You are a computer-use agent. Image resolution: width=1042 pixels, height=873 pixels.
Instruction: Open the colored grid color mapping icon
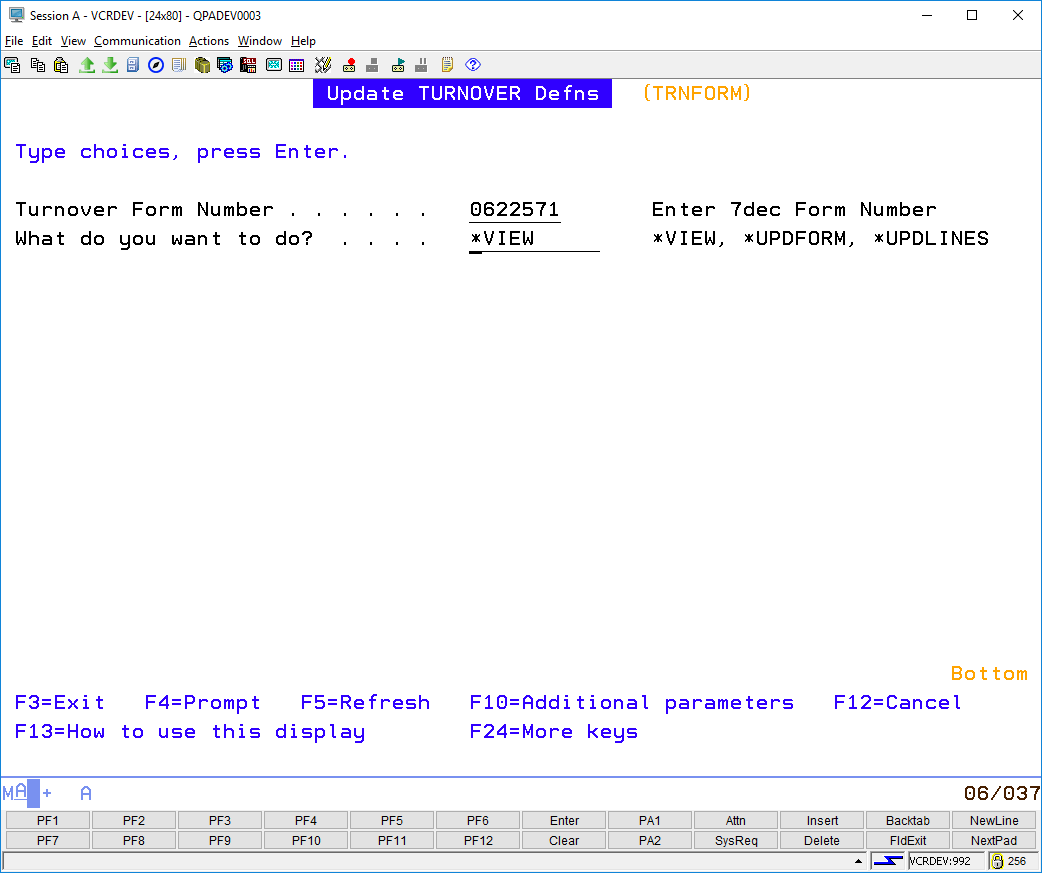297,65
